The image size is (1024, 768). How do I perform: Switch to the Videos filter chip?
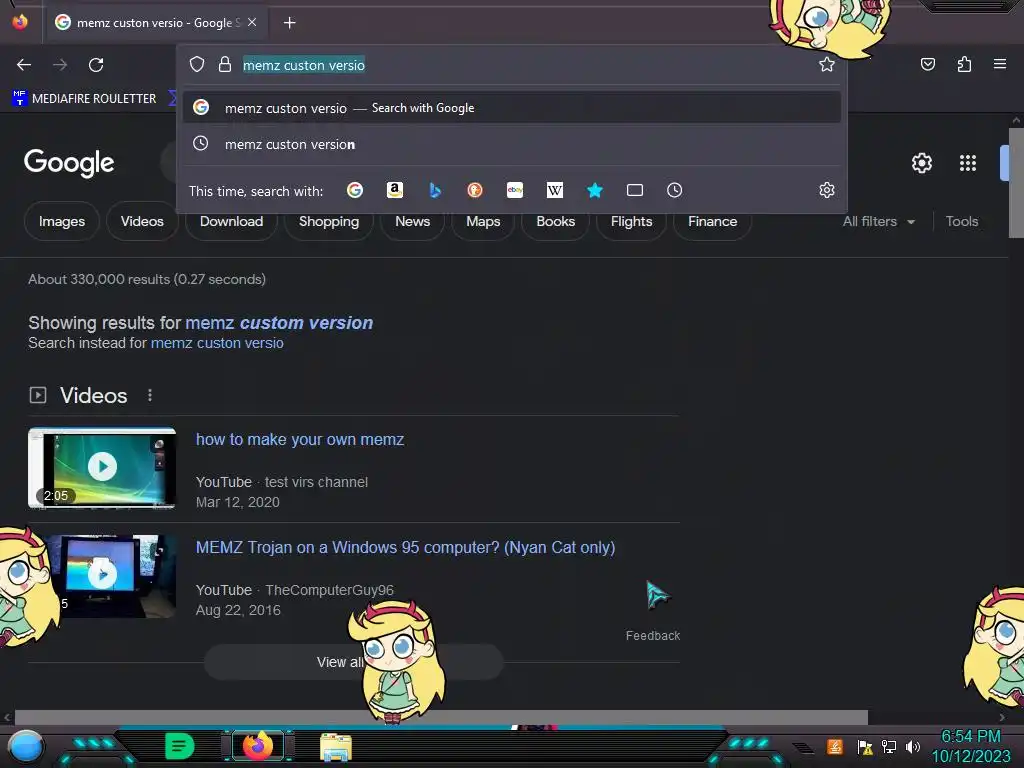click(x=142, y=221)
